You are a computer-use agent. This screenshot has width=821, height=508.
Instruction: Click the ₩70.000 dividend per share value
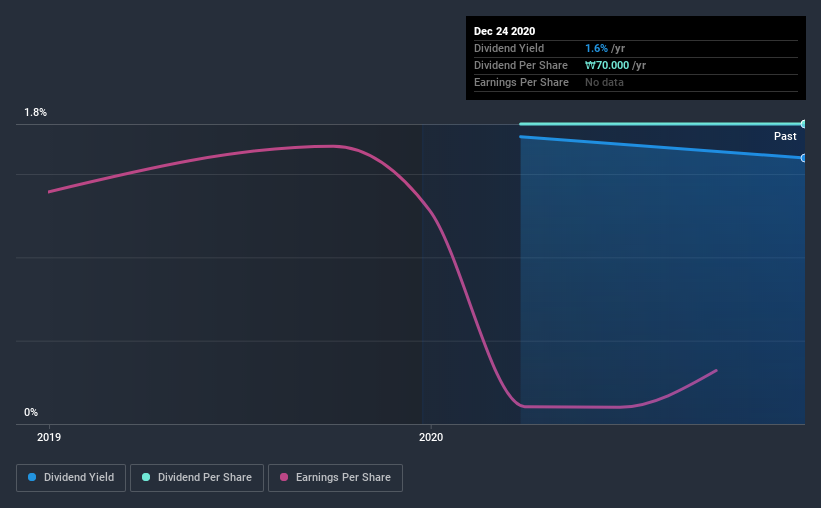tap(607, 65)
